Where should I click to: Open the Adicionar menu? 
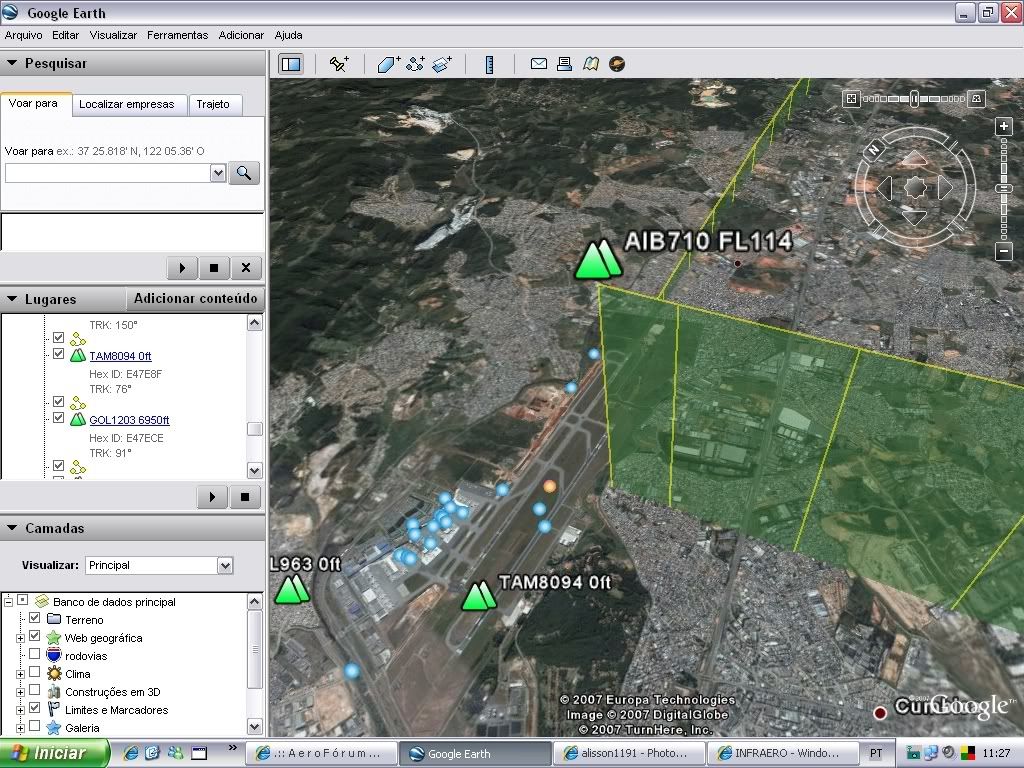point(241,35)
